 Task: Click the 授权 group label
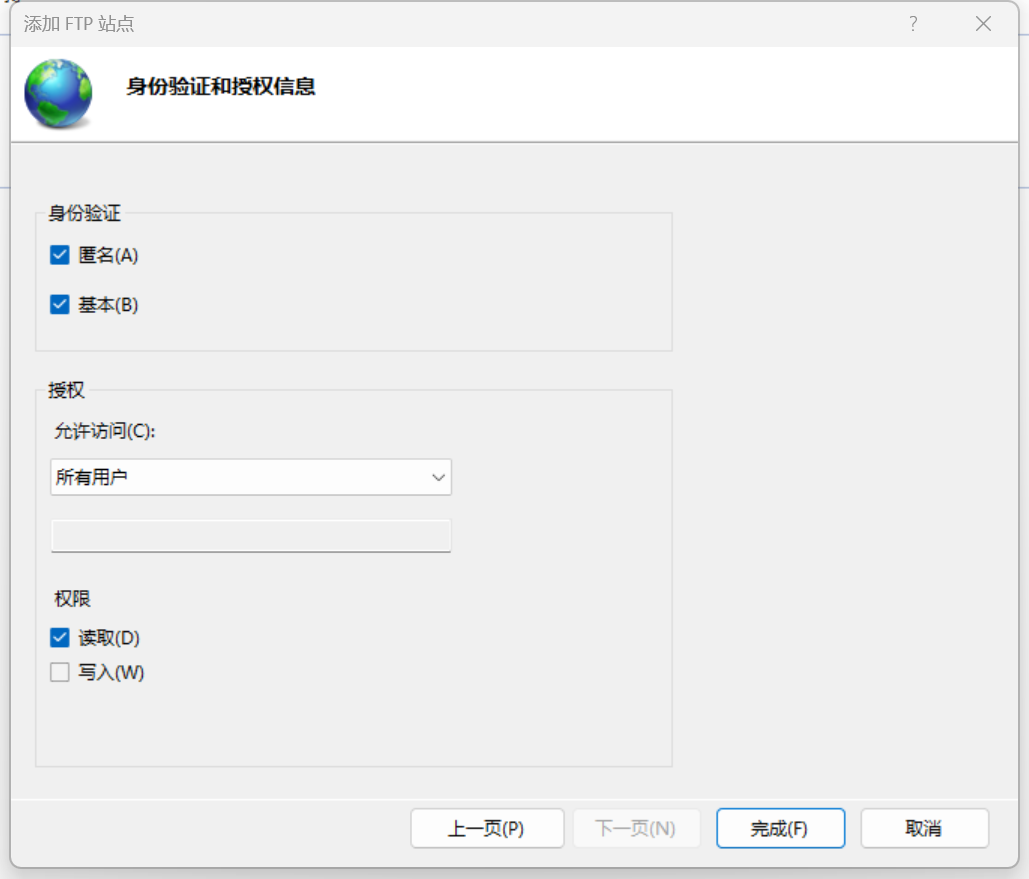click(66, 390)
